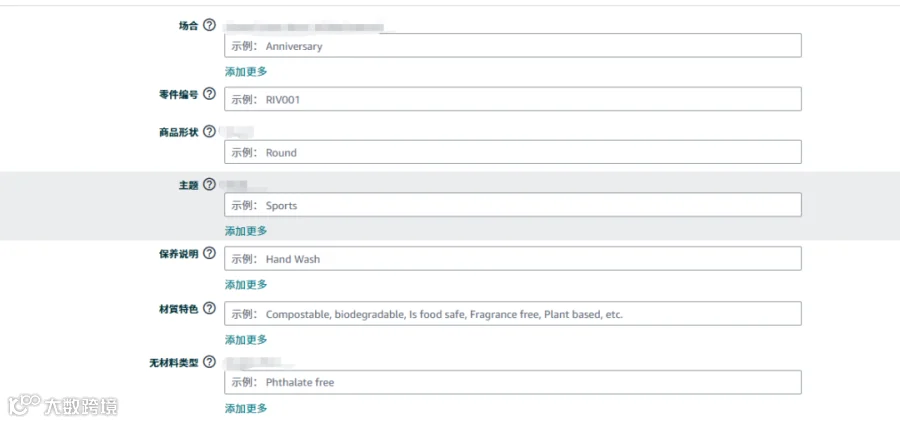The image size is (900, 423).
Task: Add more entries under 主题
Action: coord(246,231)
